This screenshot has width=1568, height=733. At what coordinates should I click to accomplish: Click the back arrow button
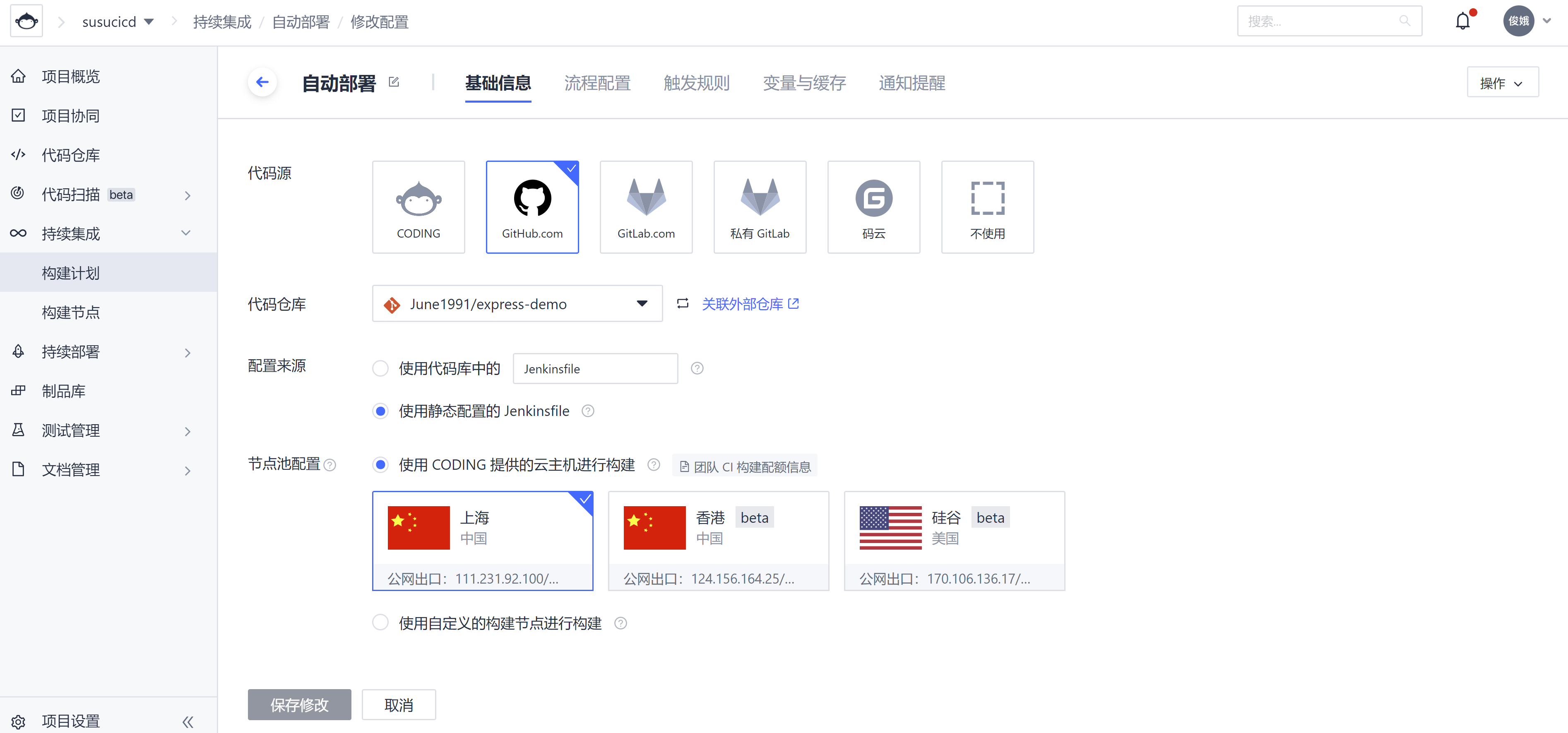262,82
